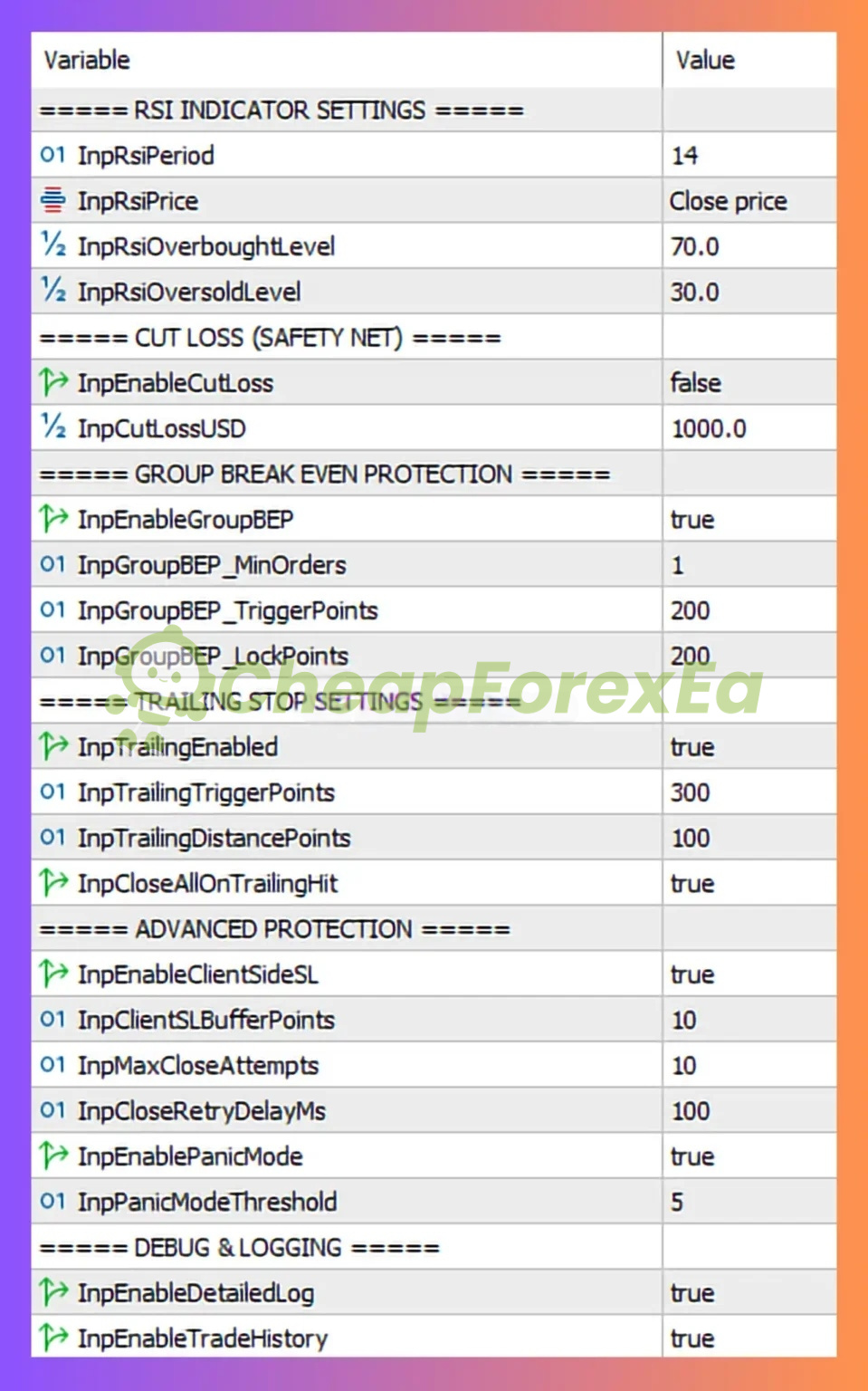The height and width of the screenshot is (1391, 868).
Task: Select the InpCloseAllOnTrailingHit variable name
Action: (207, 883)
